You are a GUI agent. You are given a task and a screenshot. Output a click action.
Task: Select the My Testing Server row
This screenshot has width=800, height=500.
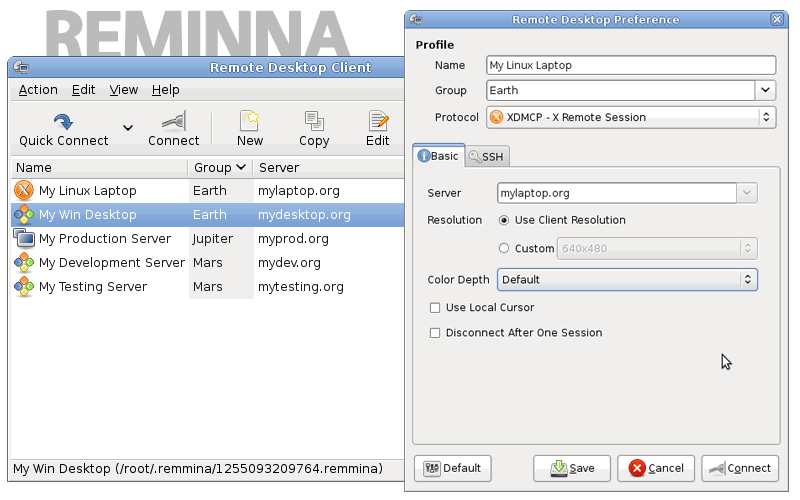click(x=208, y=286)
